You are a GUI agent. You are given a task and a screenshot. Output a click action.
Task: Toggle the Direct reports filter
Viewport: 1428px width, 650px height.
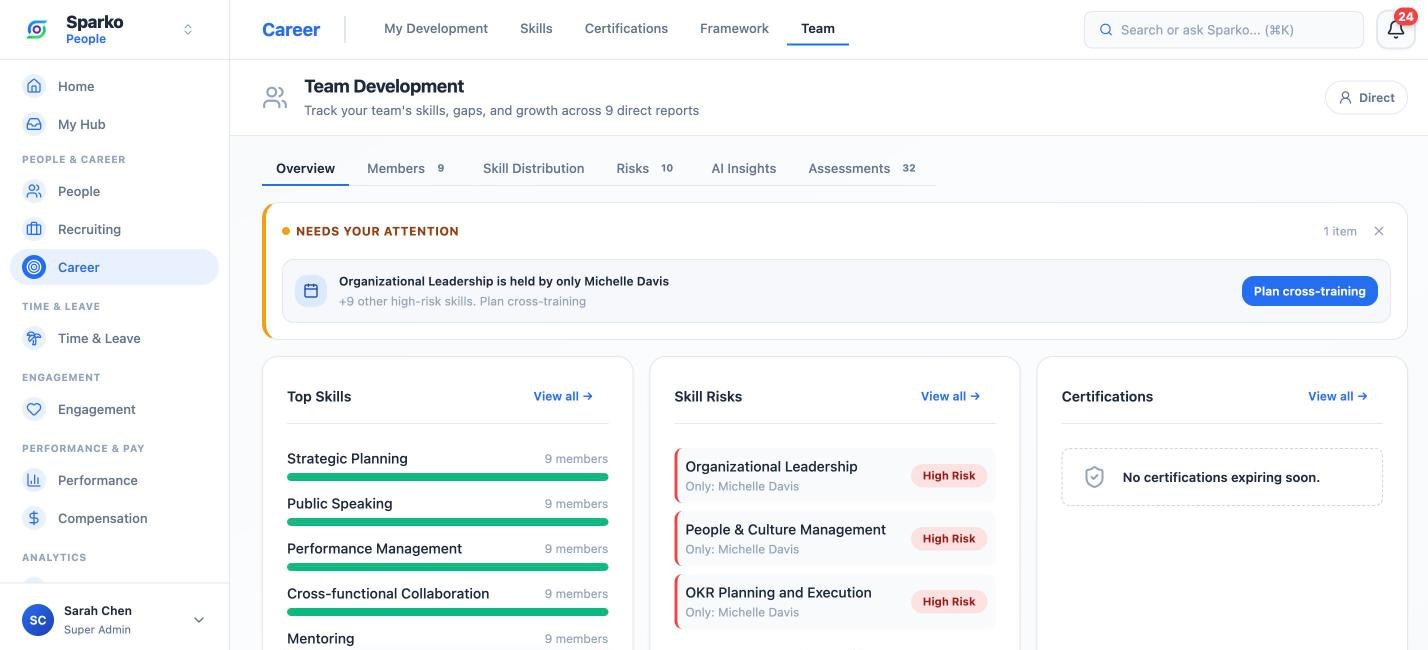[1366, 98]
